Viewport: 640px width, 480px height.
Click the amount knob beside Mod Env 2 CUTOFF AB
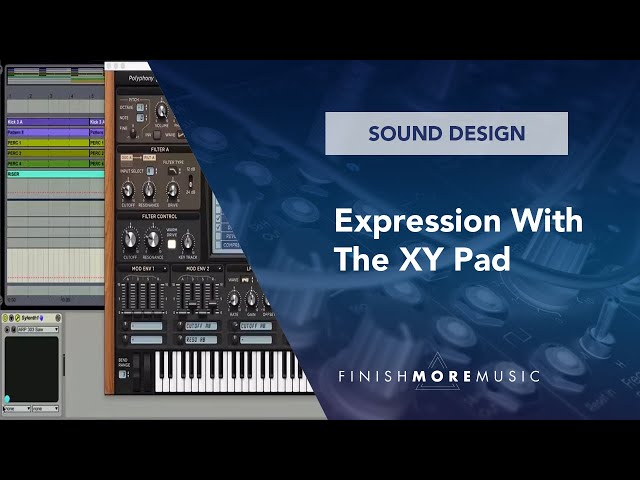click(x=180, y=326)
